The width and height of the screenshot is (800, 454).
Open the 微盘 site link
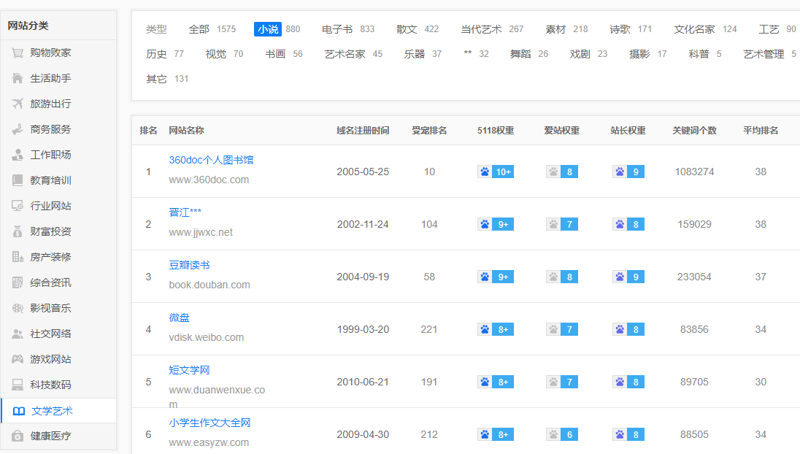pos(179,317)
